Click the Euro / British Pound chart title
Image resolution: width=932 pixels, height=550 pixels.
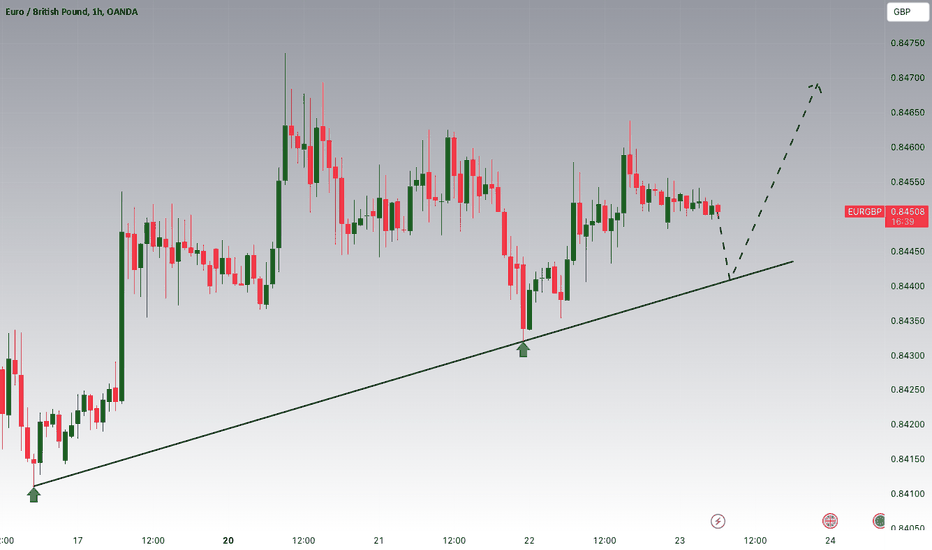point(71,12)
